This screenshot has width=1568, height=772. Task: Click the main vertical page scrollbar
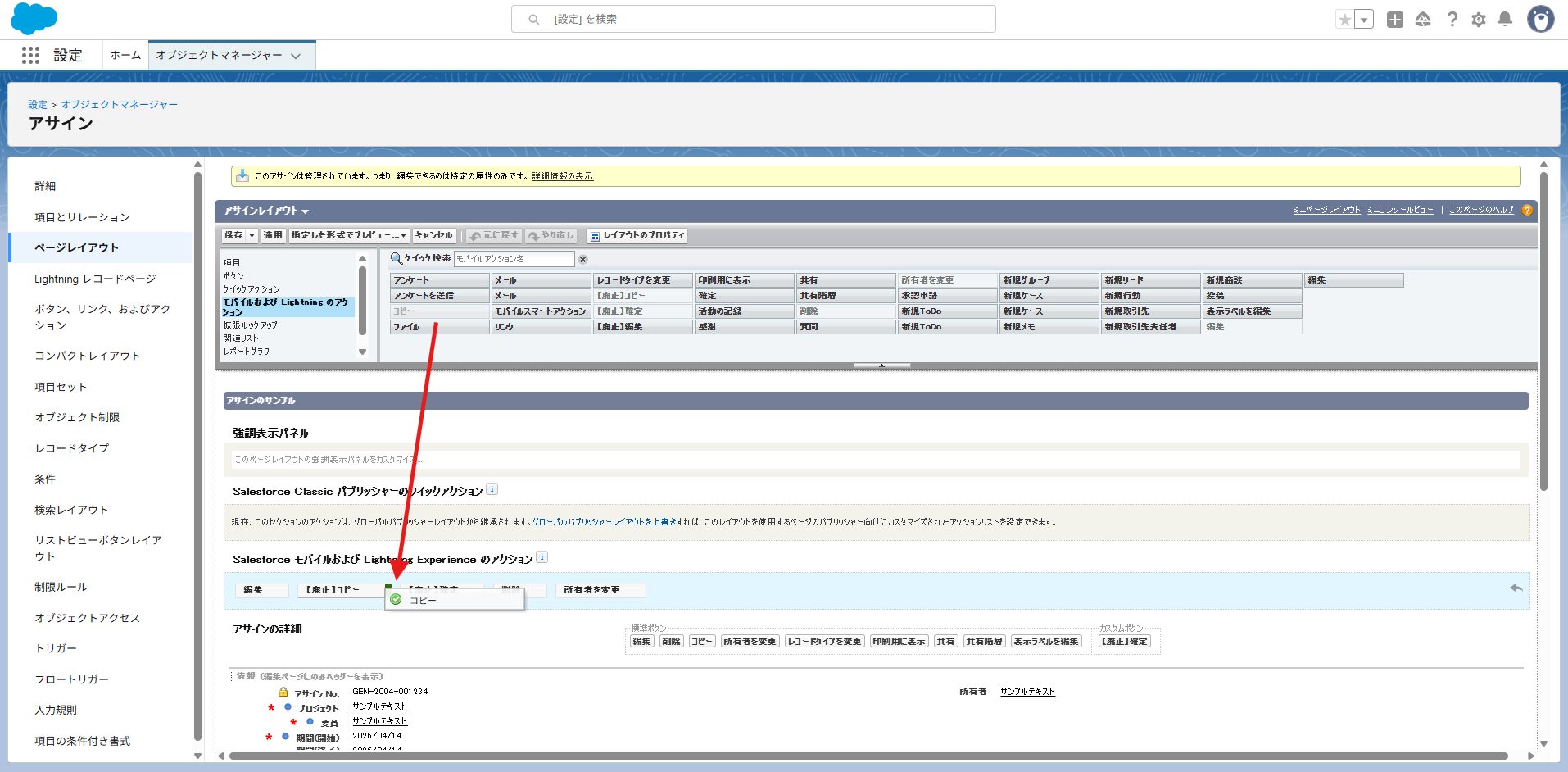point(1543,331)
